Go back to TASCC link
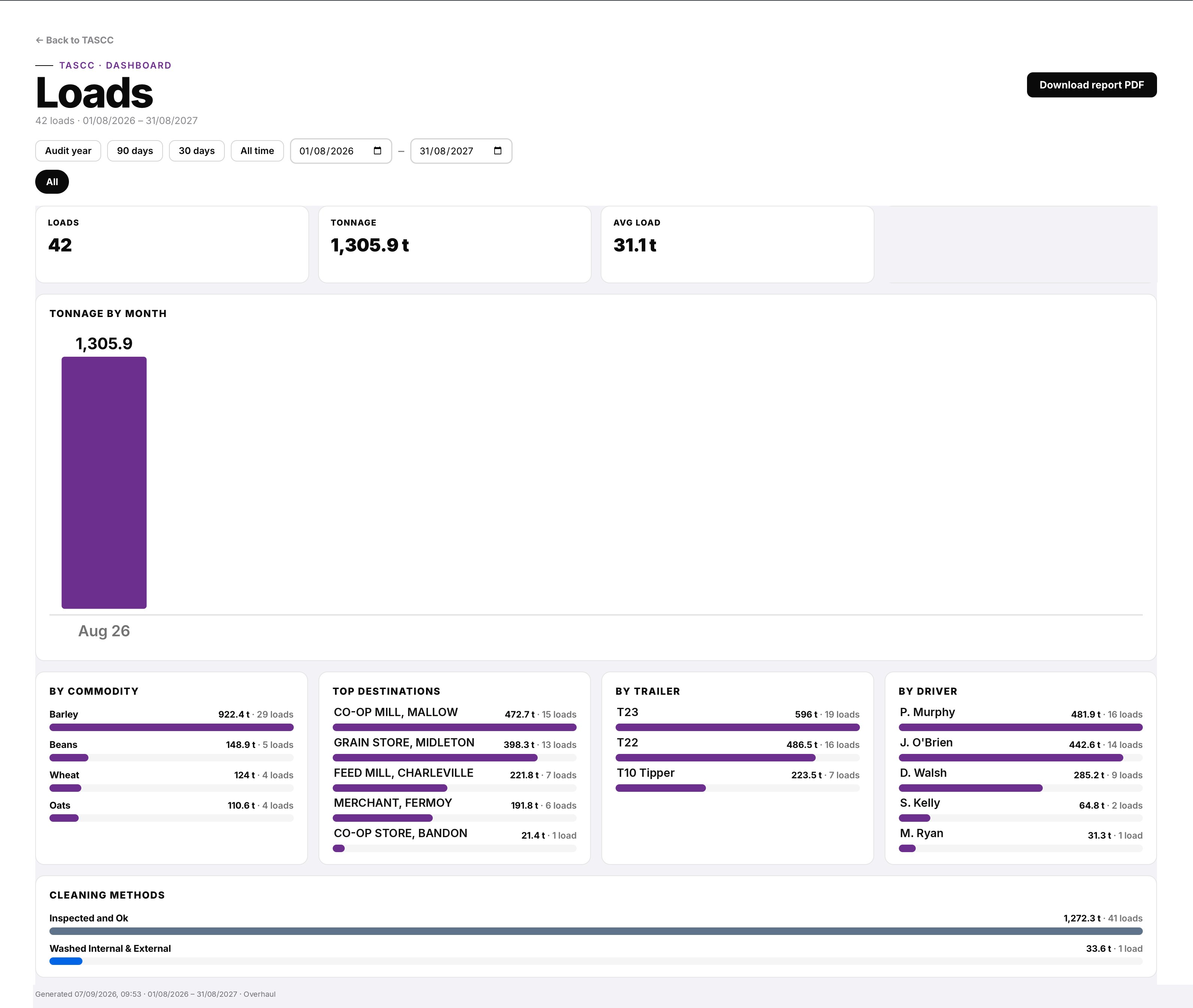 tap(74, 40)
